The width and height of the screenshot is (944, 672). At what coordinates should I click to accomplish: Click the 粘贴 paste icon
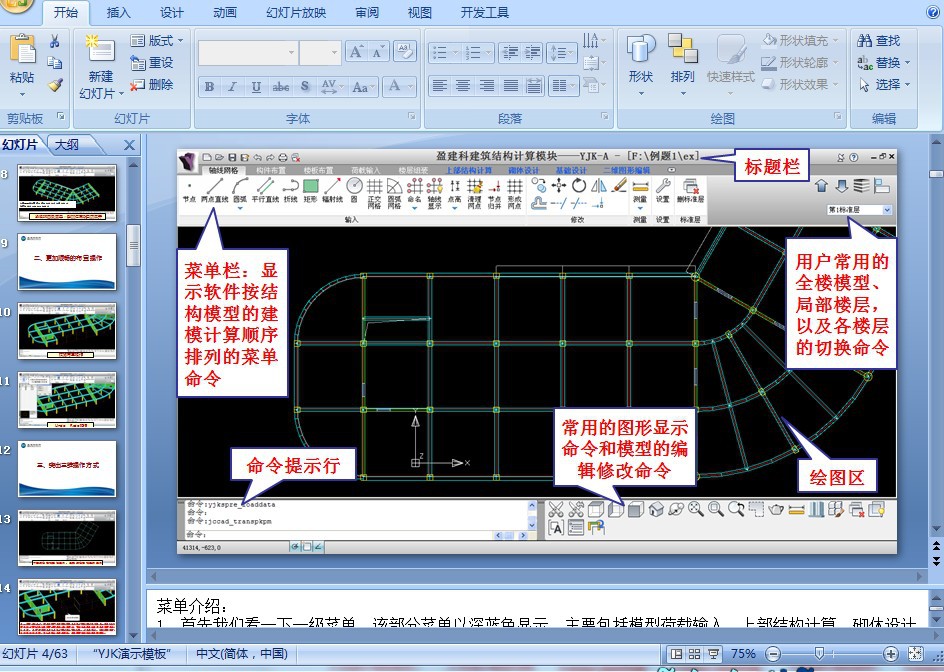(22, 49)
